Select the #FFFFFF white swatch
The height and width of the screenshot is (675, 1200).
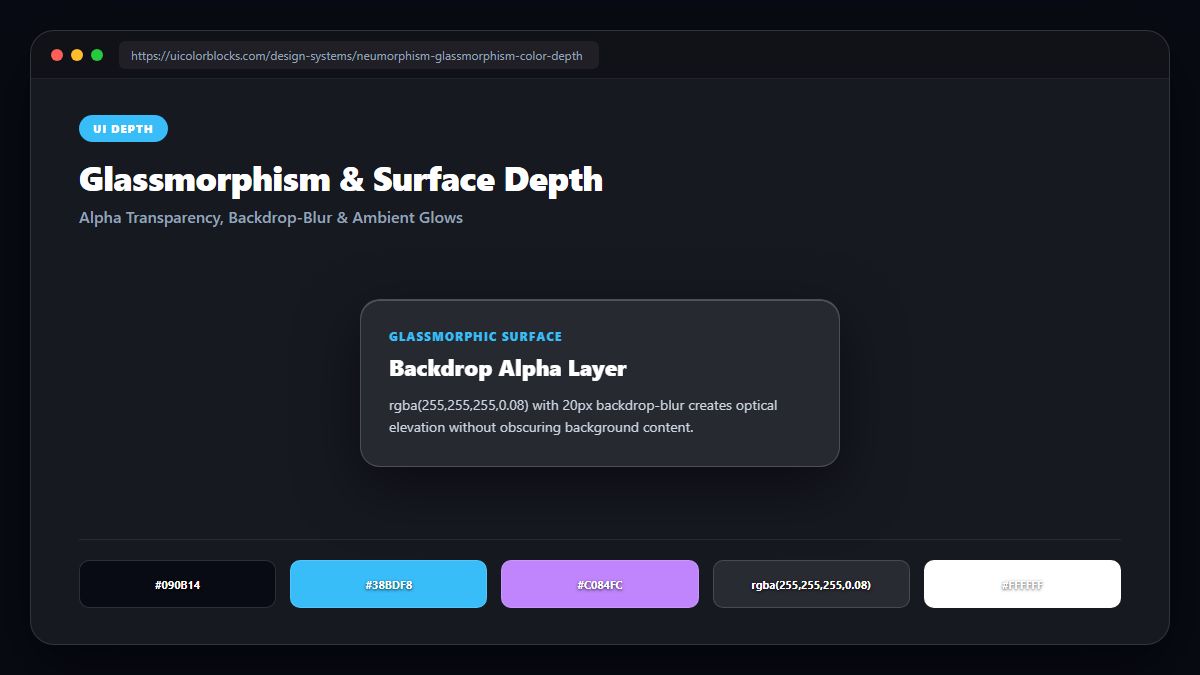[x=1022, y=584]
